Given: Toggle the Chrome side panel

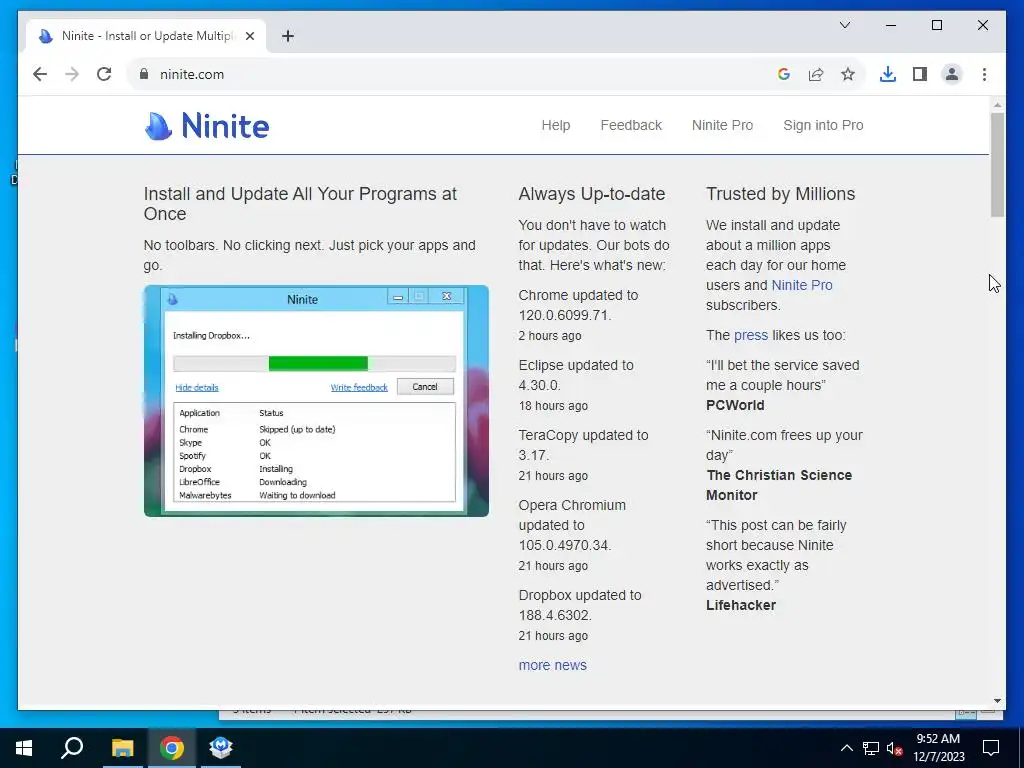Looking at the screenshot, I should pos(920,74).
